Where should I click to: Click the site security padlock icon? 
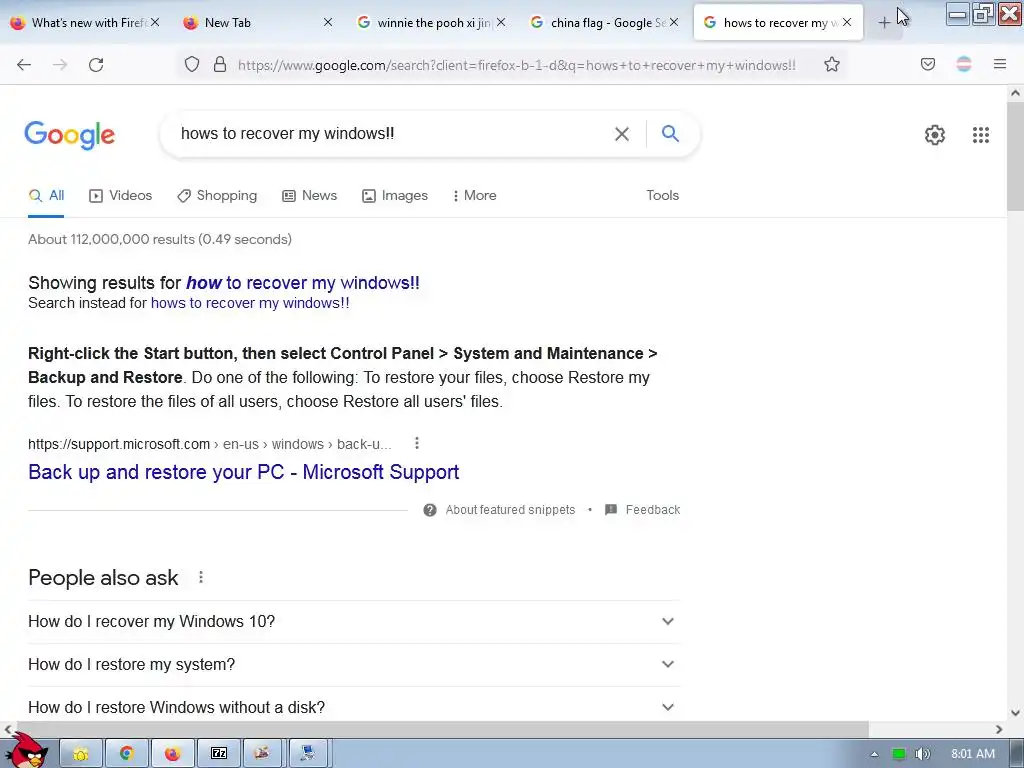[x=220, y=64]
